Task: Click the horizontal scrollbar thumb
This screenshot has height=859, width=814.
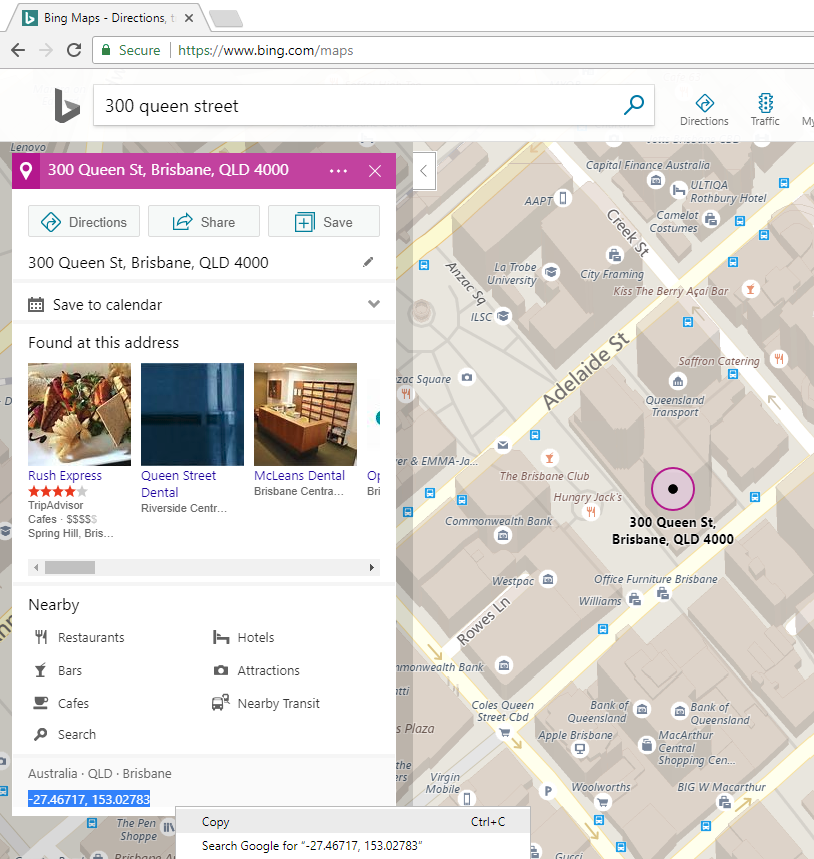Action: click(x=70, y=568)
